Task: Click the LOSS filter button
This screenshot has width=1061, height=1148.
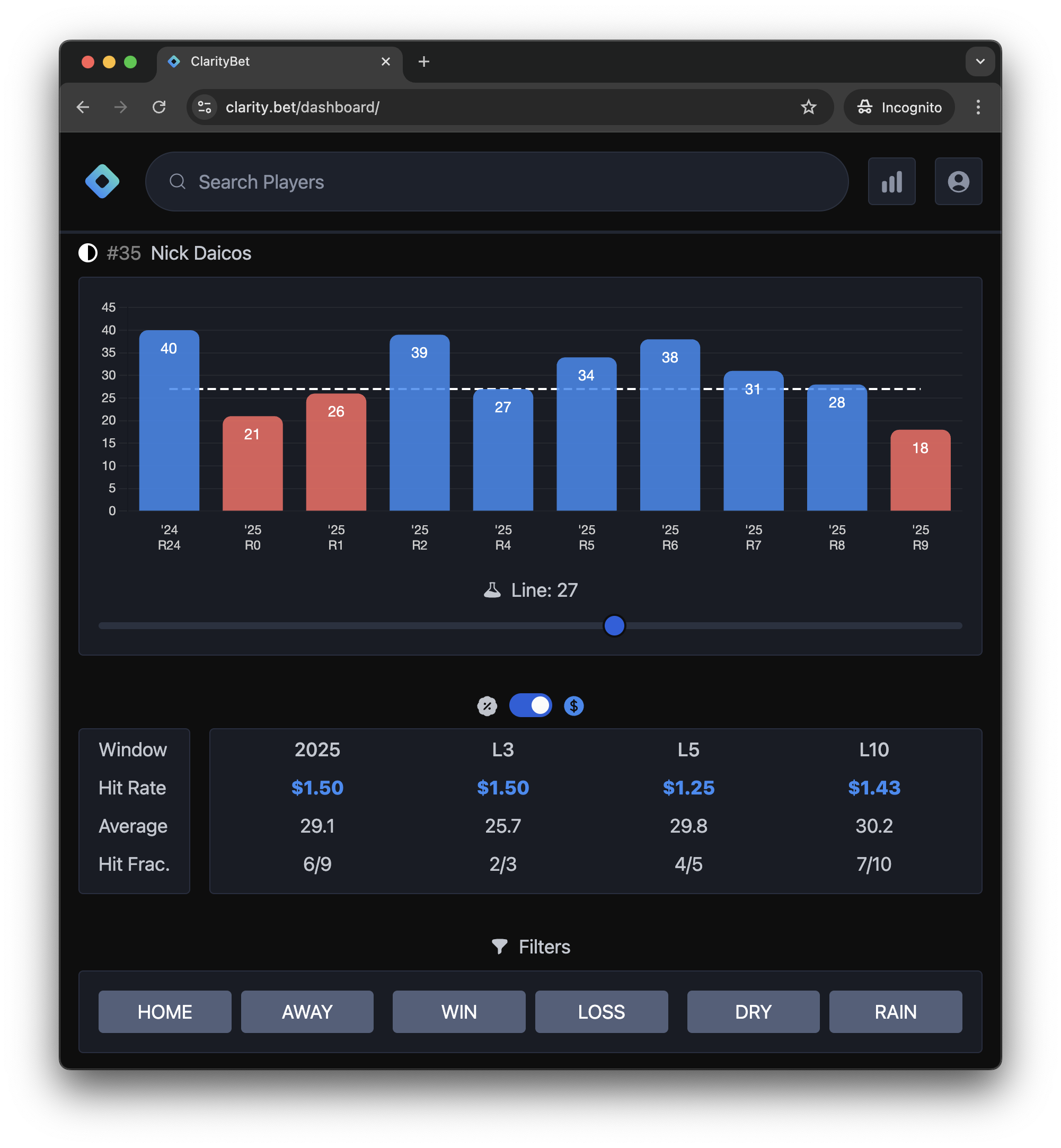Action: [601, 1011]
